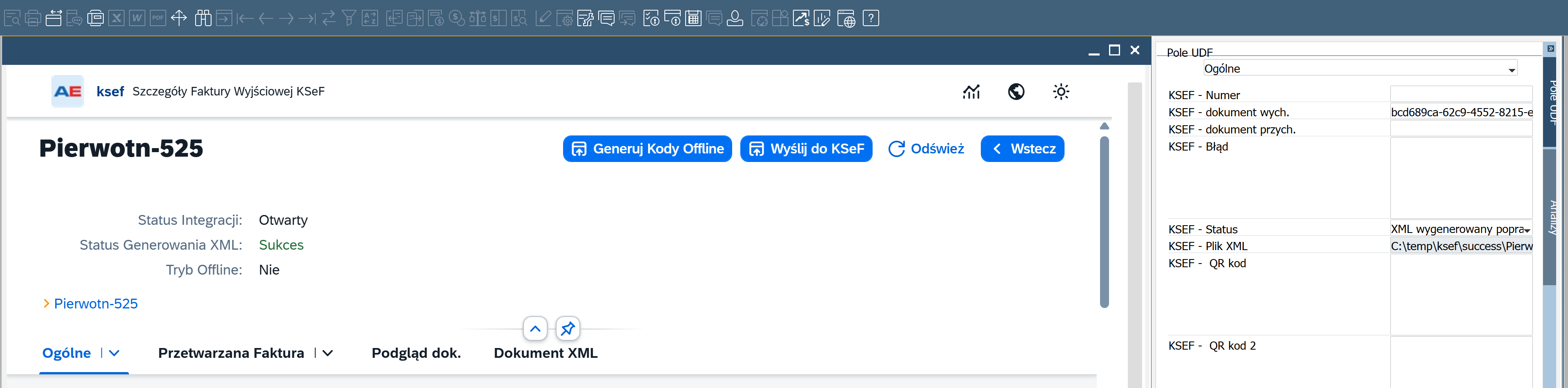Go back with Wstecz button
This screenshot has width=1568, height=388.
pyautogui.click(x=1022, y=149)
